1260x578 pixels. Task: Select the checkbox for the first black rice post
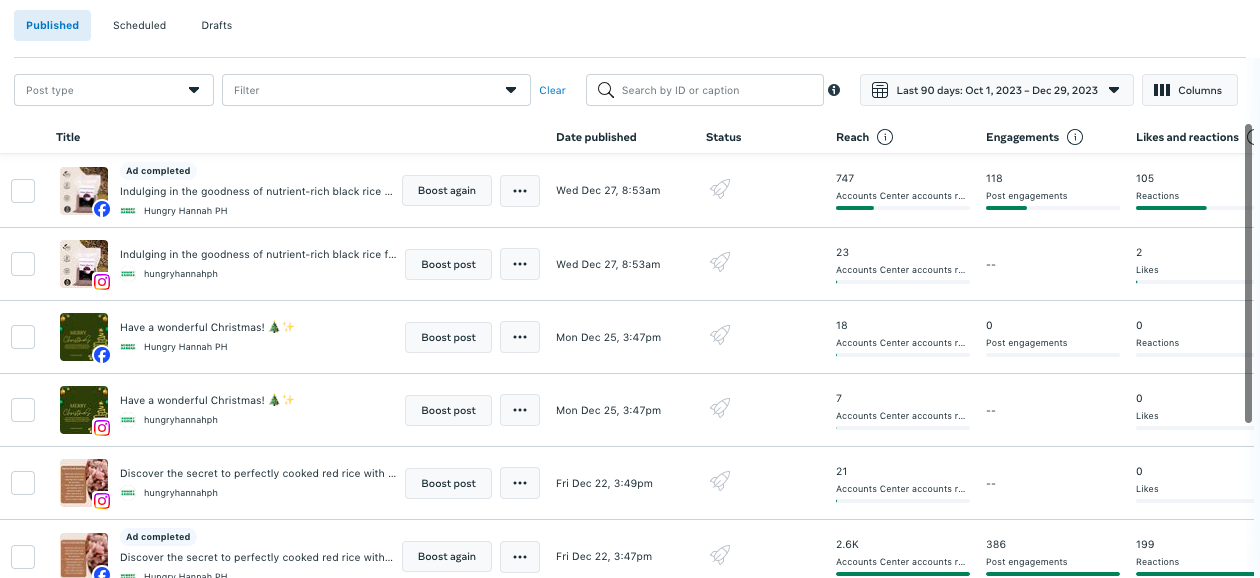(23, 191)
